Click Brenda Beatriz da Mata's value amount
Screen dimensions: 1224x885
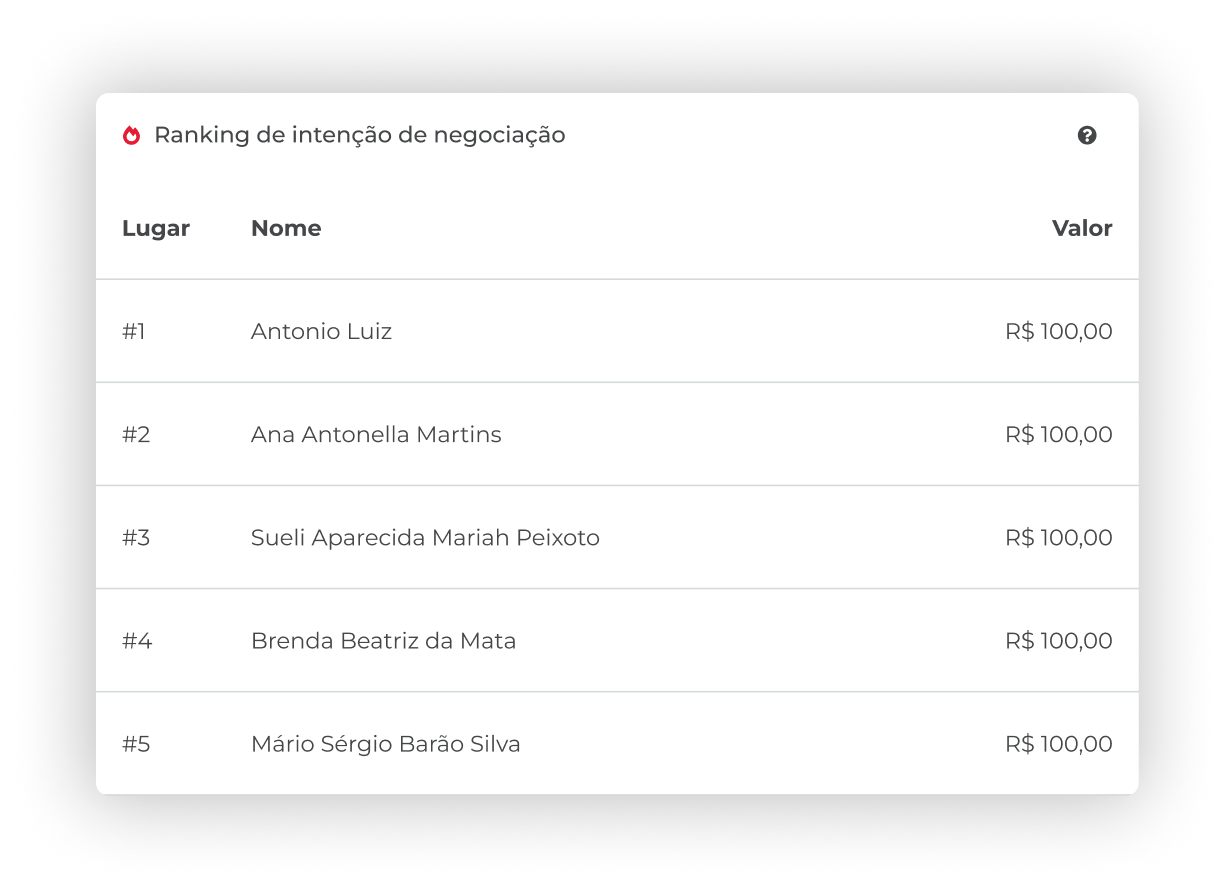tap(1059, 640)
